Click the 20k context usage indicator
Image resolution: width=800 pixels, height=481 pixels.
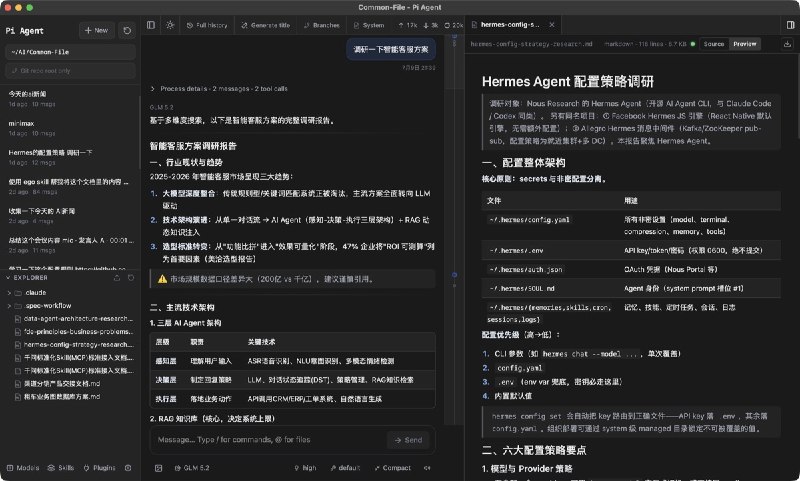pos(454,25)
